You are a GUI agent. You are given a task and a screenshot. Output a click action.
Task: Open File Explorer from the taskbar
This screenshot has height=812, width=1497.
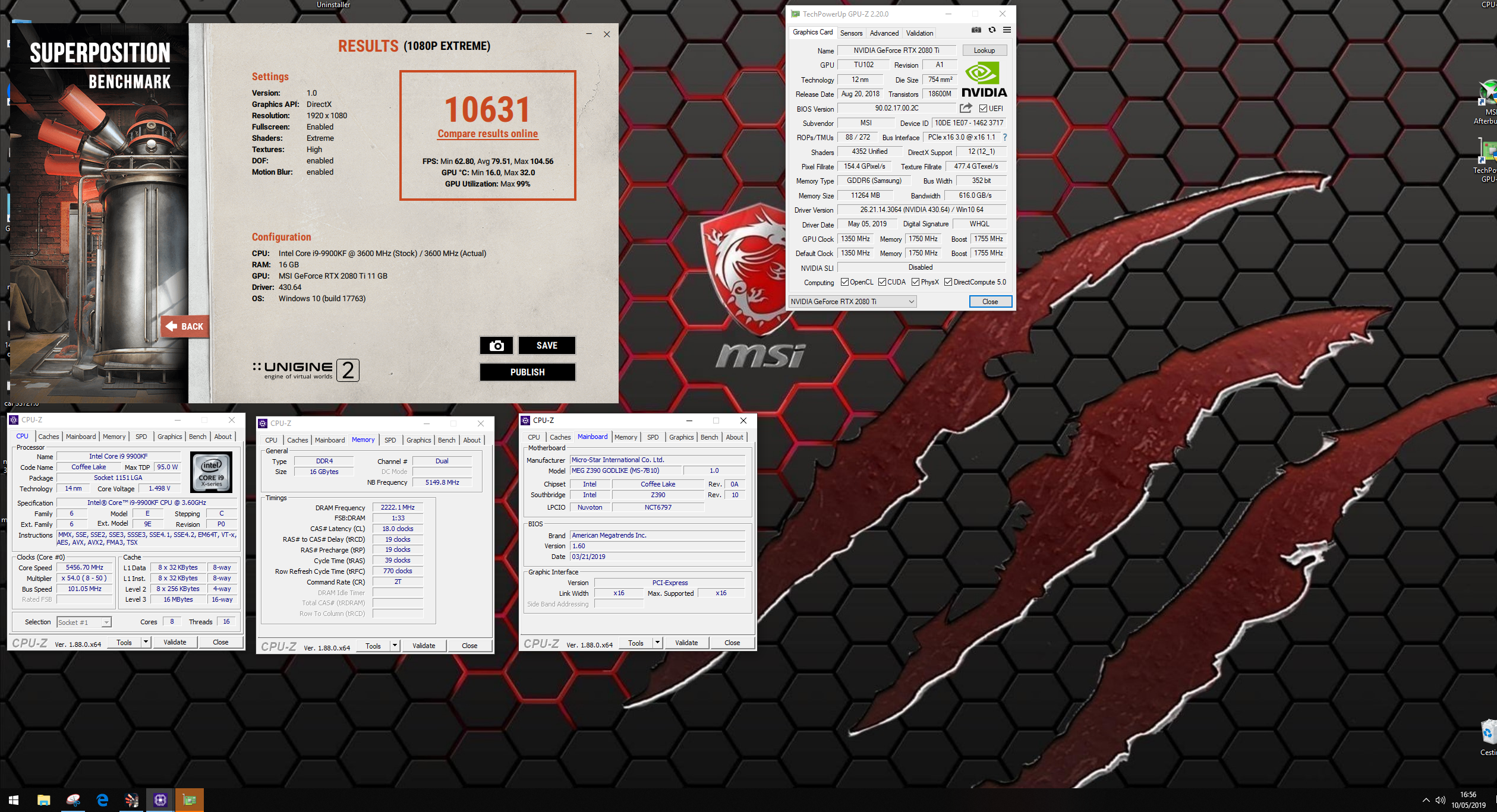click(x=43, y=800)
